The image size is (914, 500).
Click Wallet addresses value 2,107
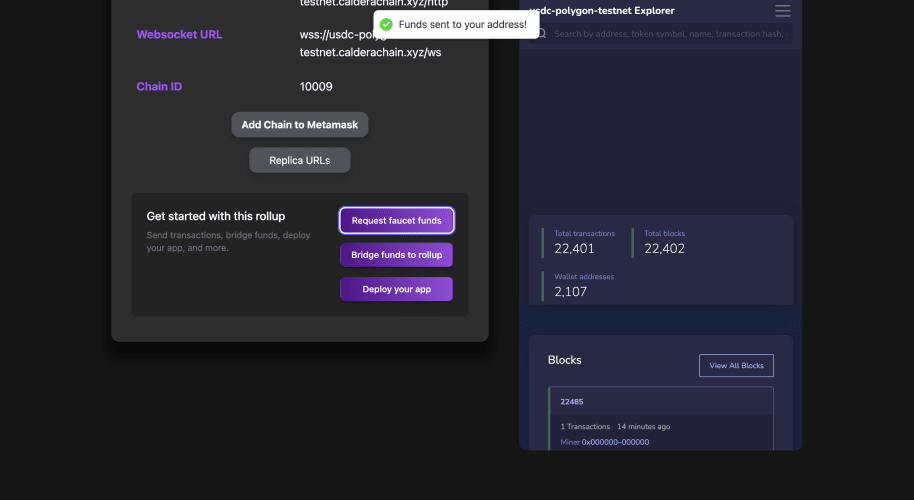570,292
